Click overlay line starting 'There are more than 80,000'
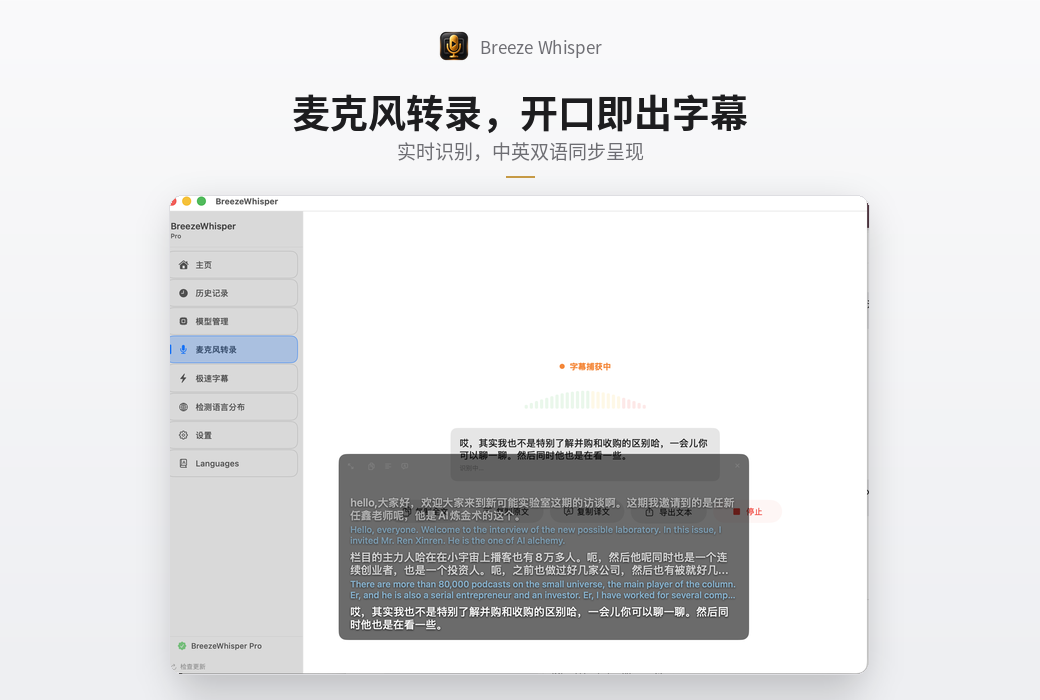This screenshot has width=1040, height=700. pos(543,589)
